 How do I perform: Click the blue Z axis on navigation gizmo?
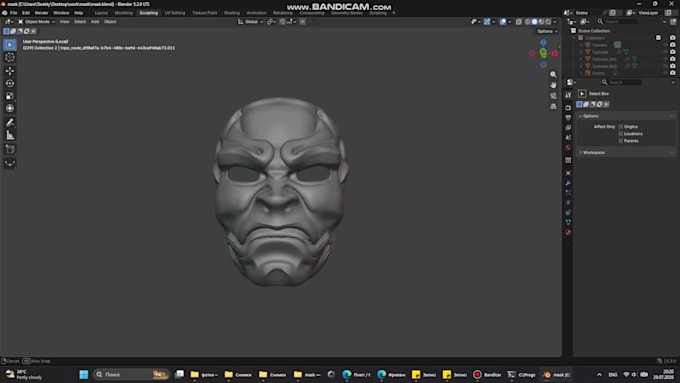pyautogui.click(x=543, y=43)
